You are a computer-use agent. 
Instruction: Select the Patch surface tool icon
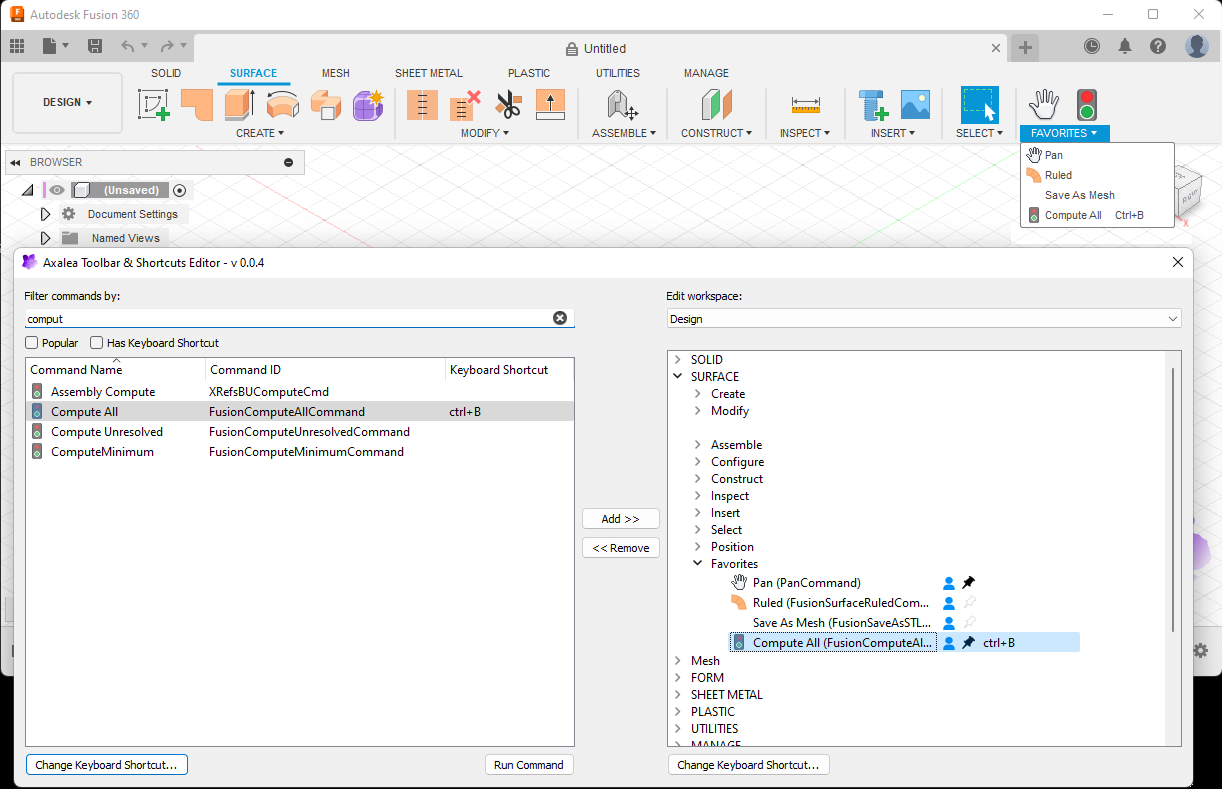(197, 104)
